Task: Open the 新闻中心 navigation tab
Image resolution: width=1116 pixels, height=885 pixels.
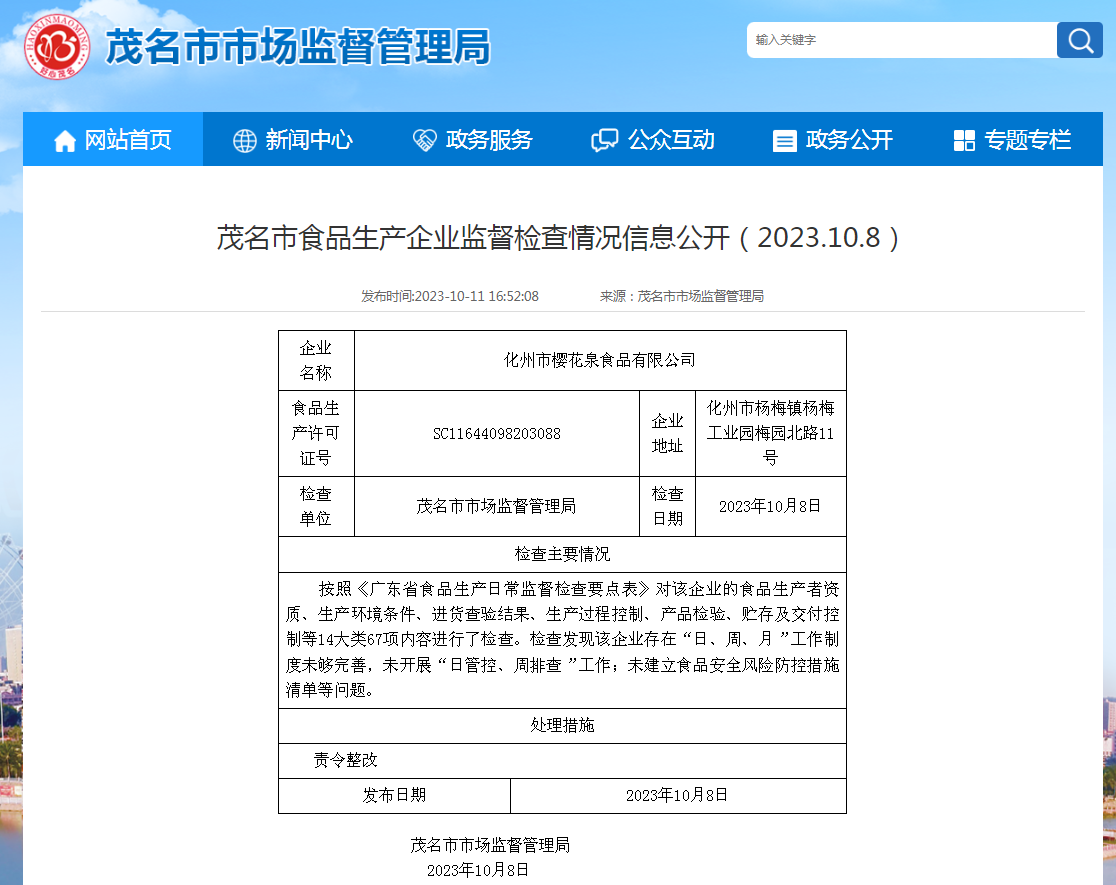Action: 293,139
